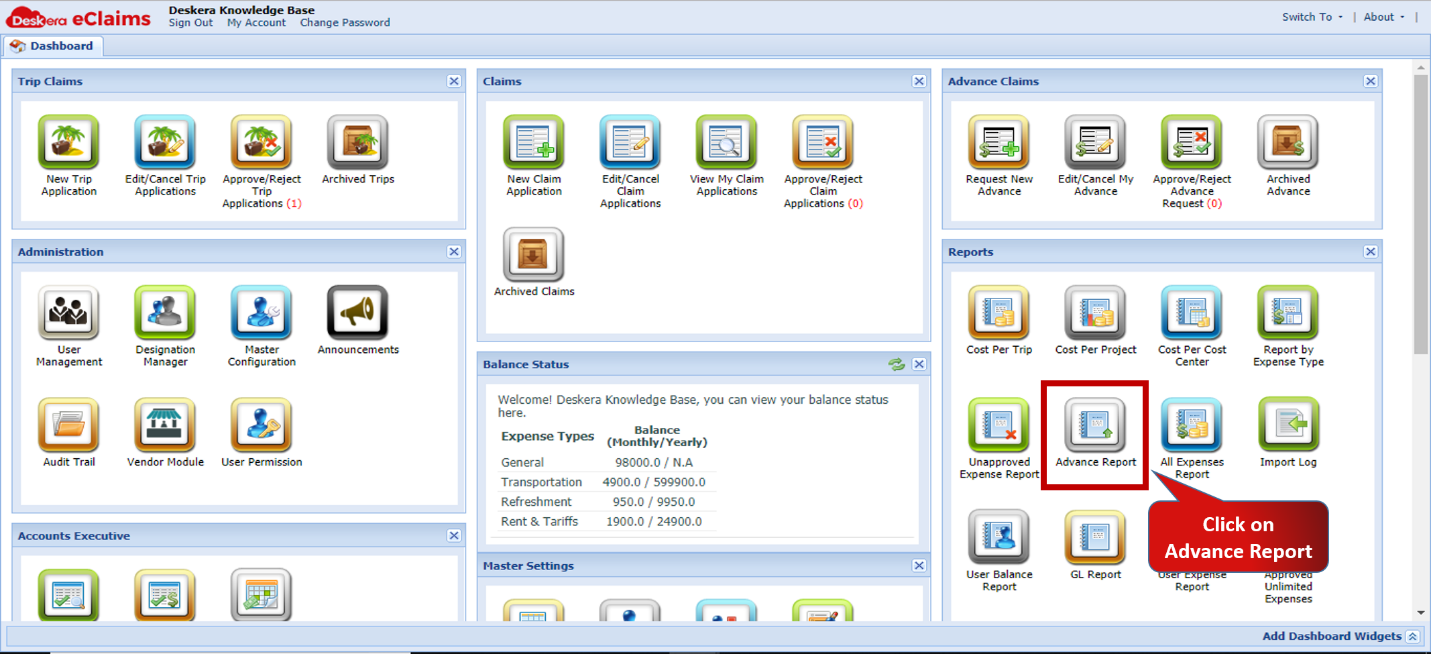Open Audit Trail
Image resolution: width=1431 pixels, height=654 pixels.
(69, 425)
